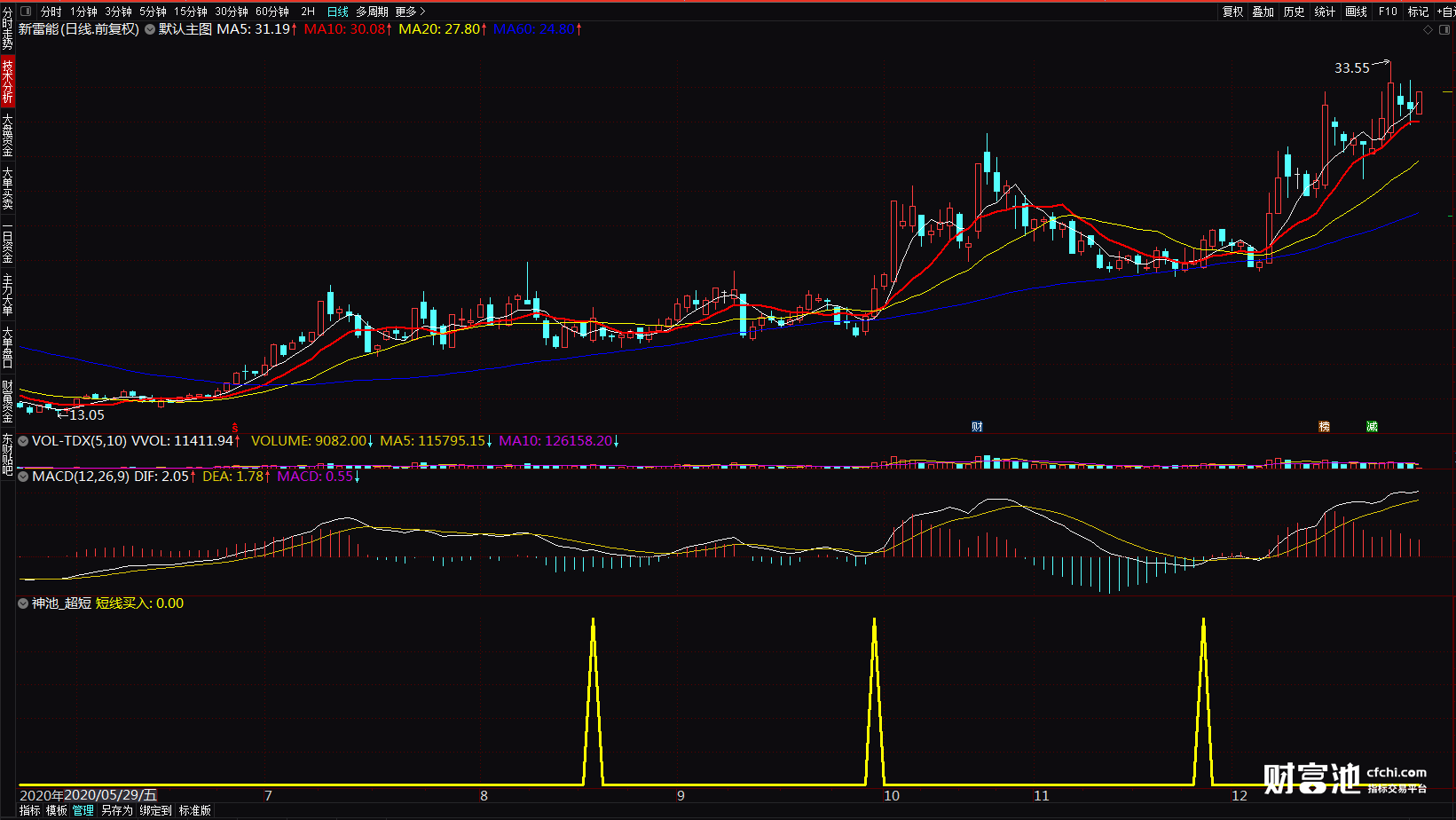Click the 标记 mark button

(x=1418, y=12)
